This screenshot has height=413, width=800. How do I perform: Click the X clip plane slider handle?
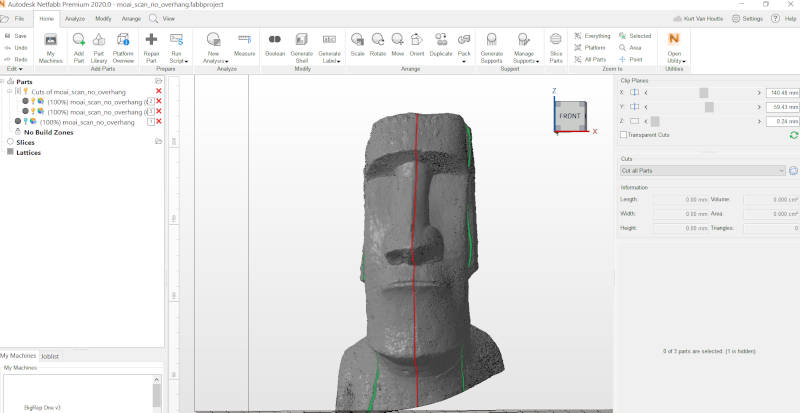coord(704,92)
